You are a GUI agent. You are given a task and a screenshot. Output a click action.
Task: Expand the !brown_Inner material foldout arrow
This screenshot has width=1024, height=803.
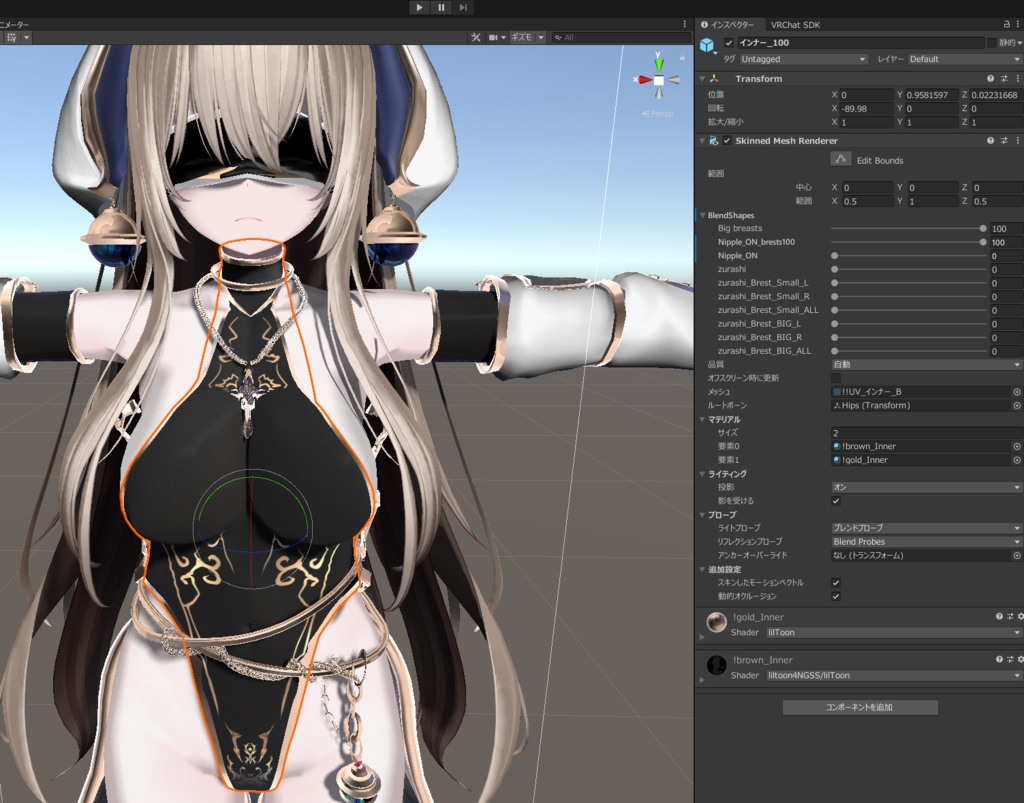[x=703, y=680]
